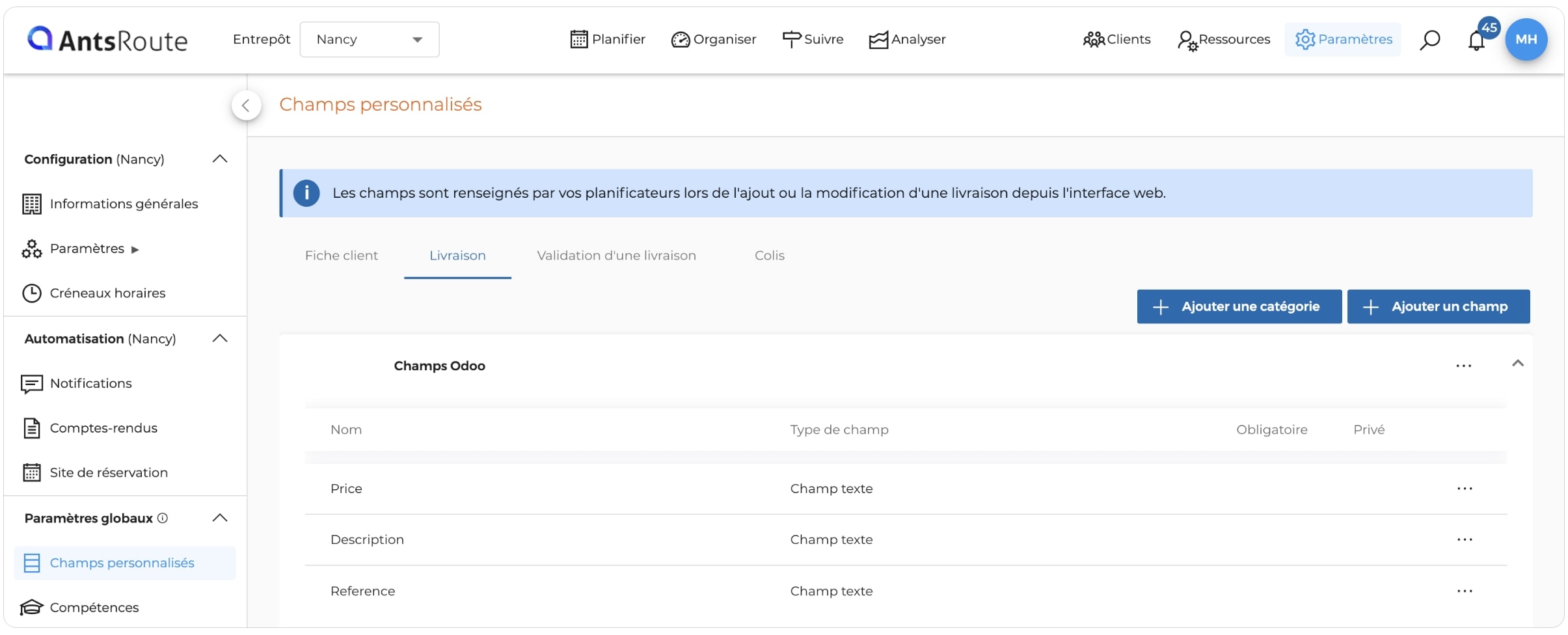The width and height of the screenshot is (1568, 635).
Task: Click the Paramètres gear item
Action: [1343, 40]
